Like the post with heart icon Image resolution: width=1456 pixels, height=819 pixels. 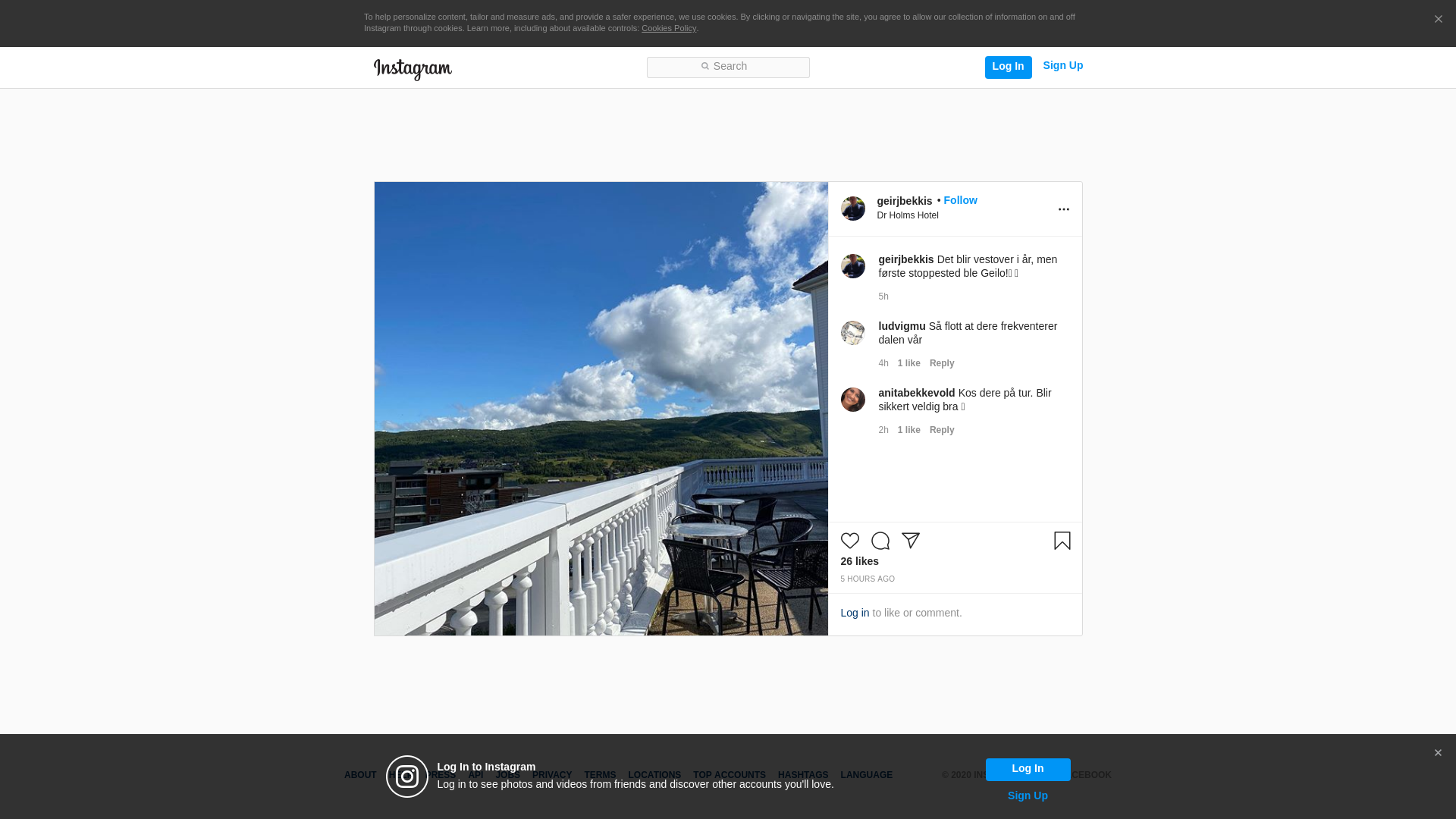(x=849, y=541)
